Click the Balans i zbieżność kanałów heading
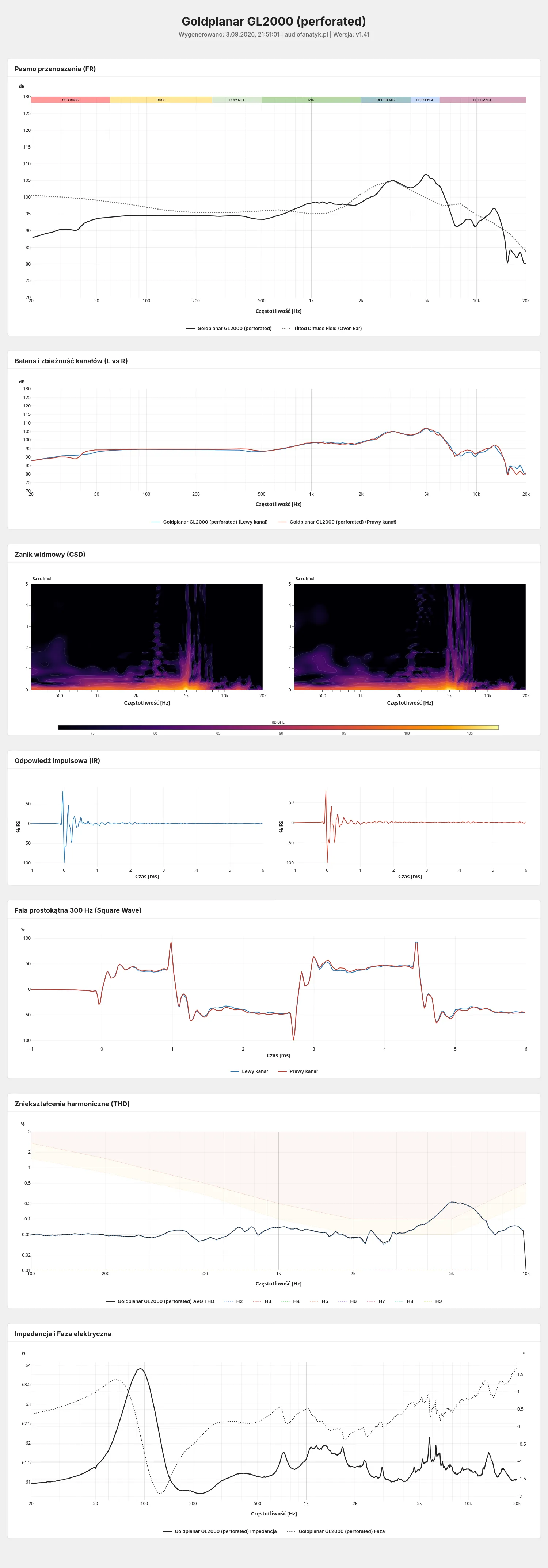Screen dimensions: 548x1568 click(x=71, y=361)
